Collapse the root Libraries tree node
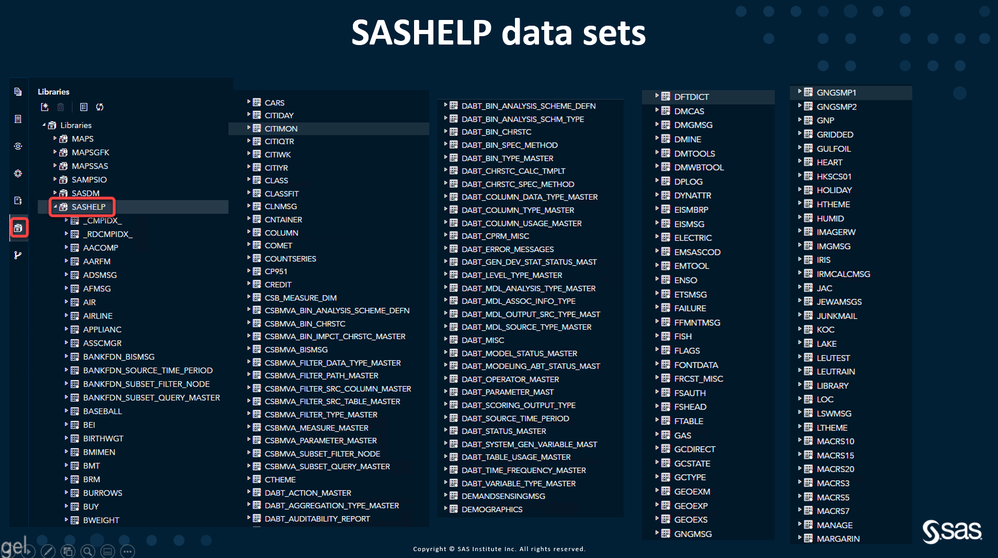The height and width of the screenshot is (558, 998). click(43, 125)
